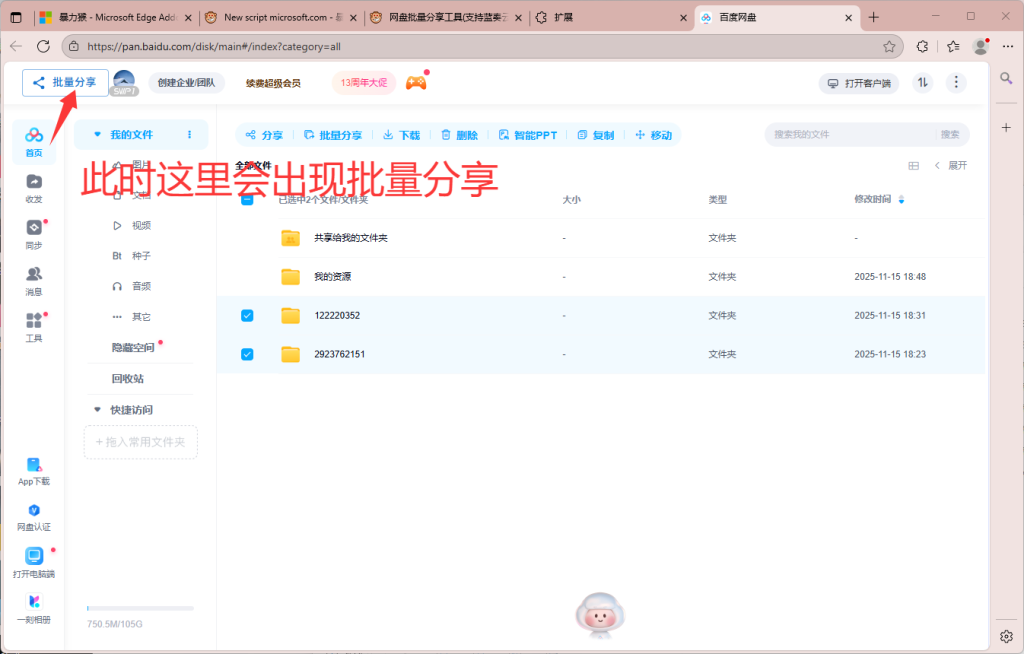Check the select-all files checkbox

tap(247, 199)
